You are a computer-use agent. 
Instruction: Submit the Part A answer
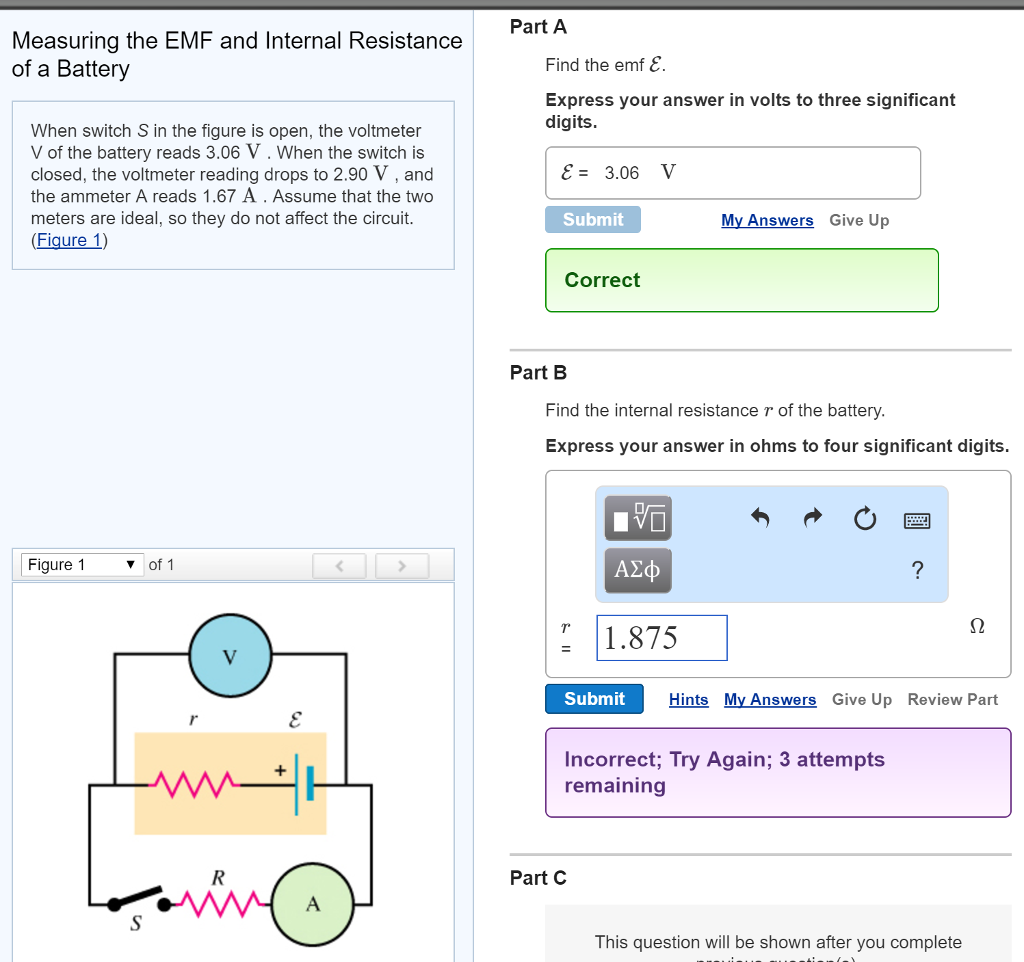pyautogui.click(x=592, y=218)
